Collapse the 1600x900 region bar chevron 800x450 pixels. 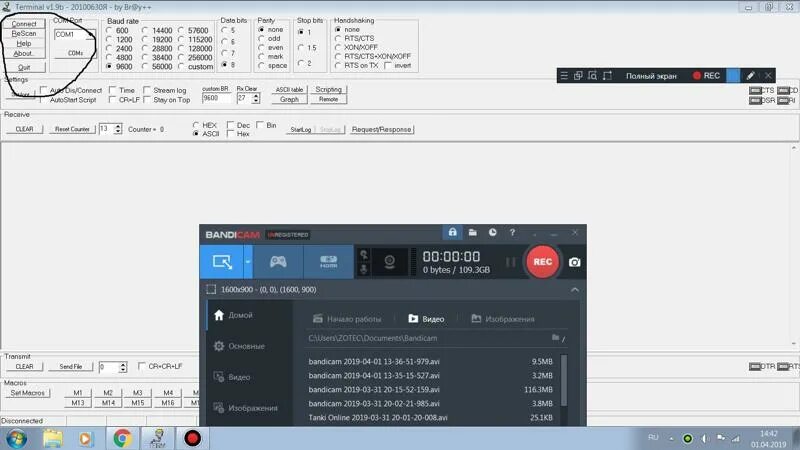coord(575,290)
